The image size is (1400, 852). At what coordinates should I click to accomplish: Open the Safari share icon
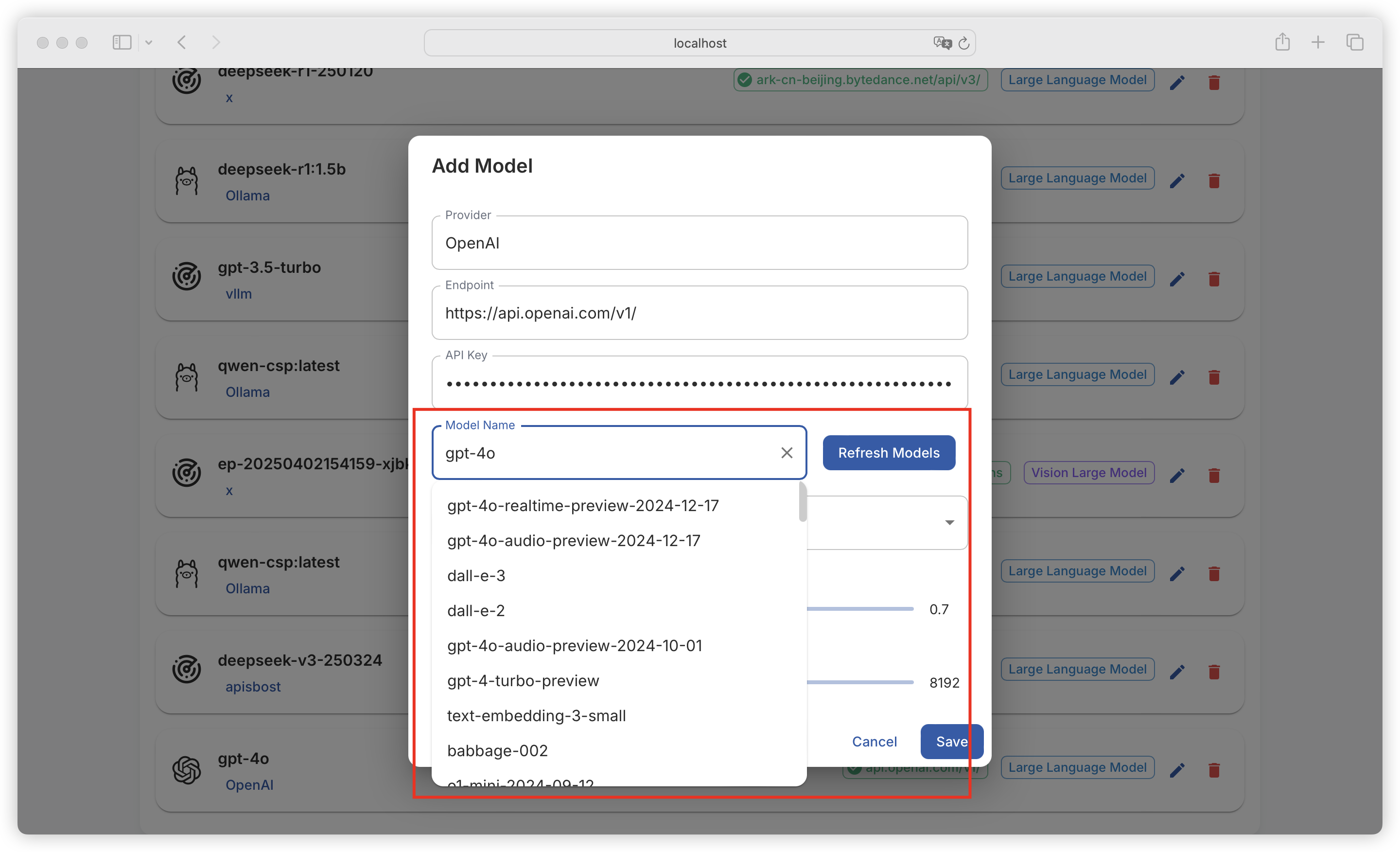[x=1282, y=42]
